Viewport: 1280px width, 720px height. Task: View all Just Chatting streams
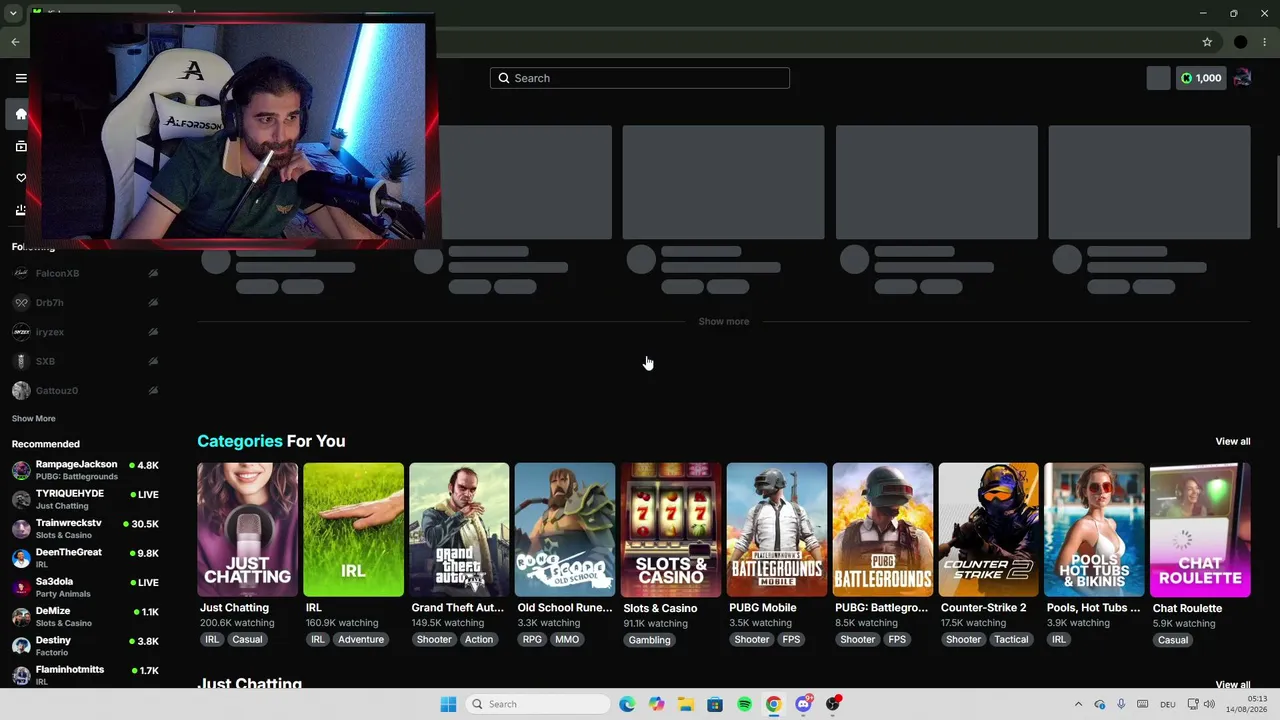click(x=1233, y=685)
